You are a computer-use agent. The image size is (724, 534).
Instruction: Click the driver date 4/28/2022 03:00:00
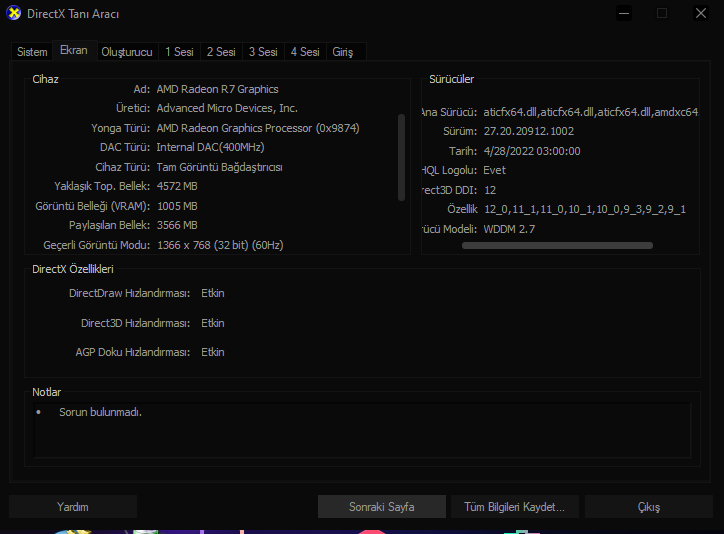point(532,151)
